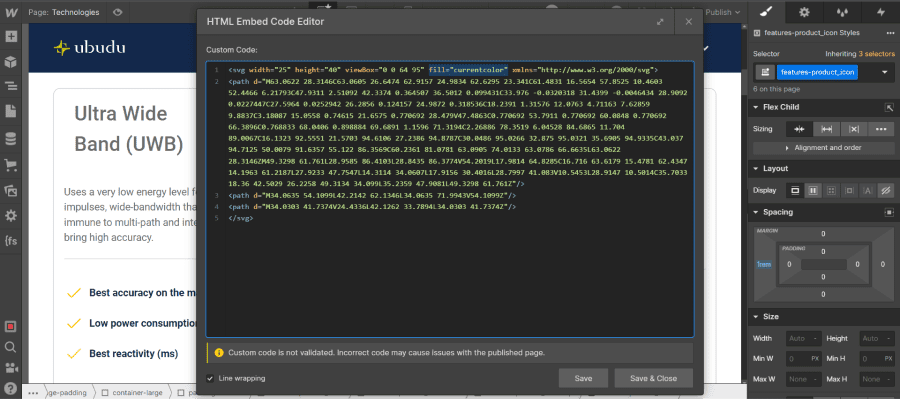Switch to the Style brush tab

[767, 12]
